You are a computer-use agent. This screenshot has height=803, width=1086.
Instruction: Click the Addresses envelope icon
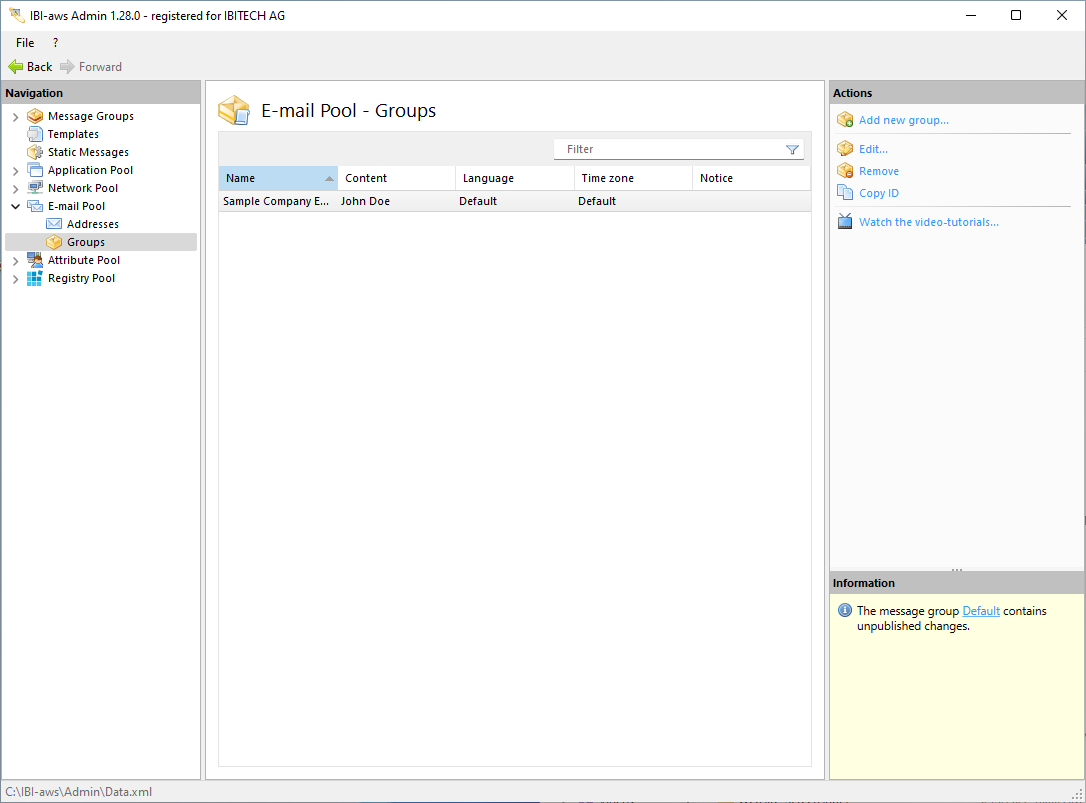(54, 224)
